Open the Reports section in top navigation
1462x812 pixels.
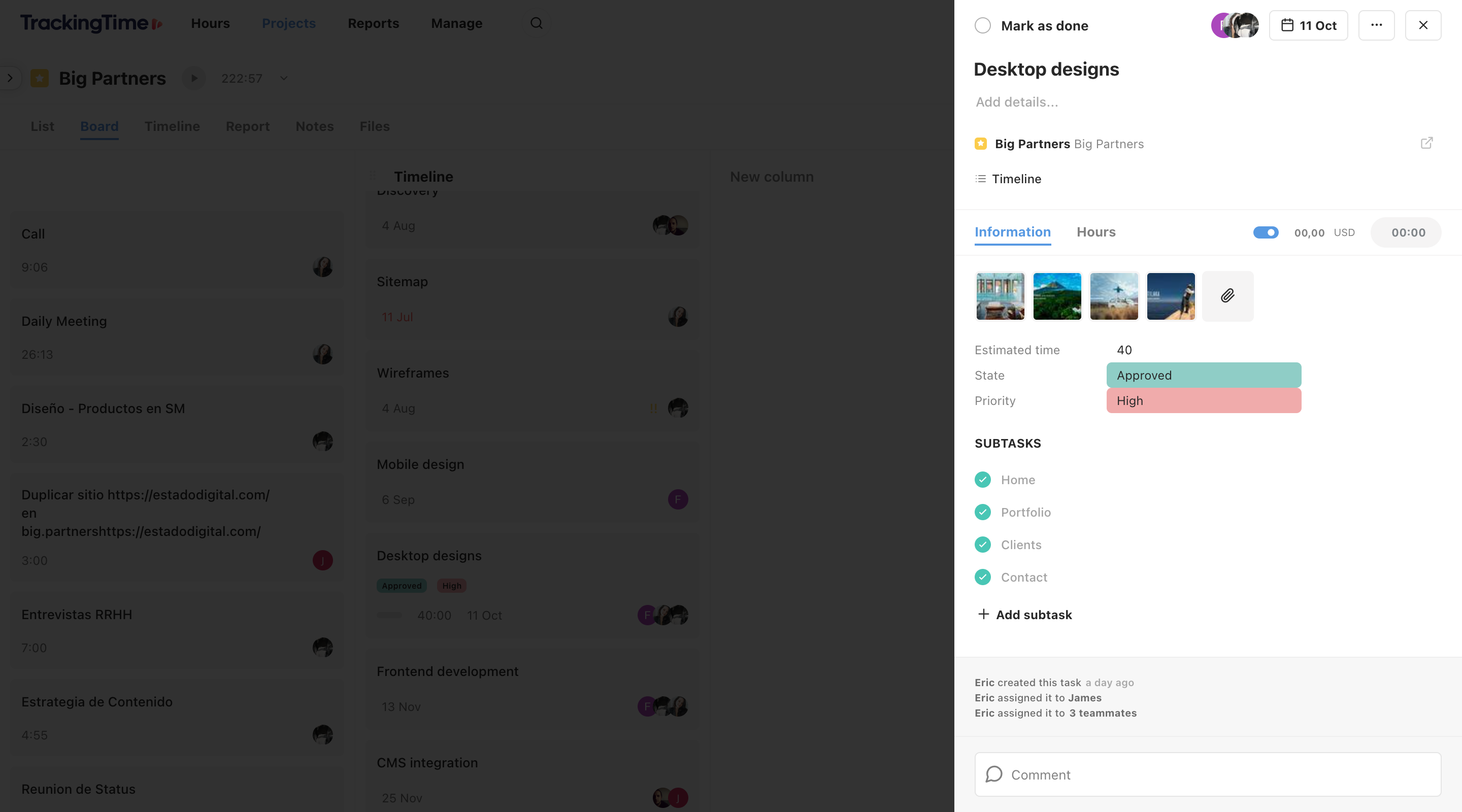point(373,23)
